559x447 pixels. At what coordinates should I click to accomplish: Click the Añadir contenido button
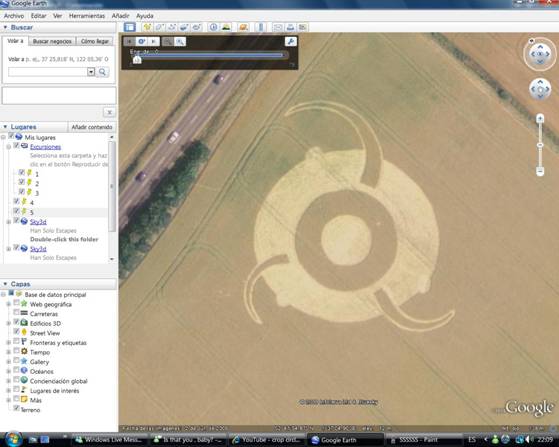[92, 127]
